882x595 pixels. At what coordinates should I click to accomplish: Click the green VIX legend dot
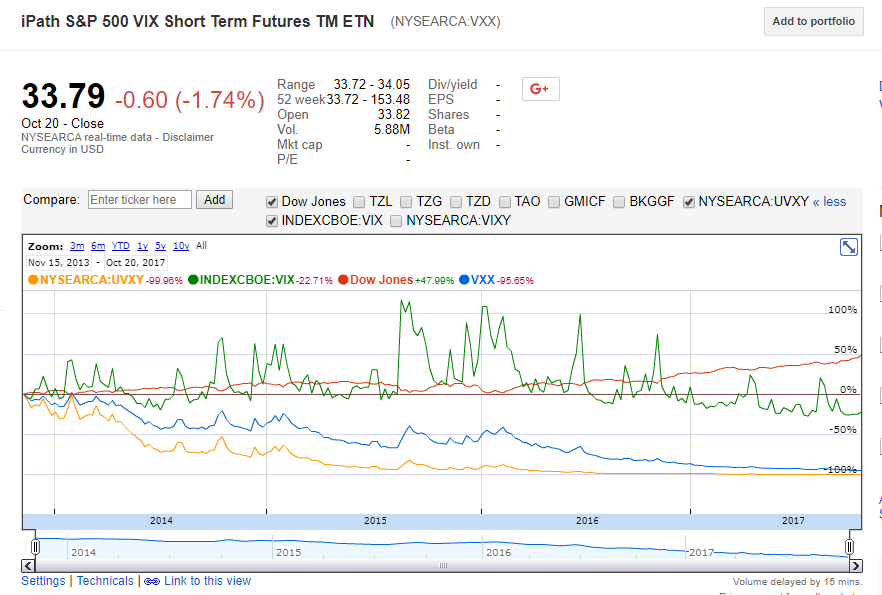(x=193, y=280)
